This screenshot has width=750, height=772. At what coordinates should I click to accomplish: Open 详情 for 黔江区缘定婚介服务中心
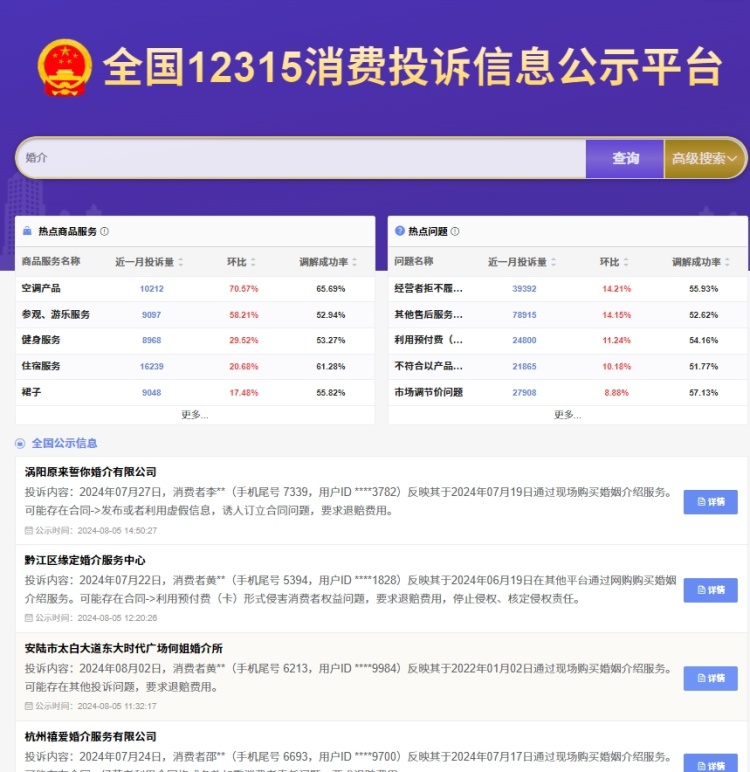[x=710, y=590]
